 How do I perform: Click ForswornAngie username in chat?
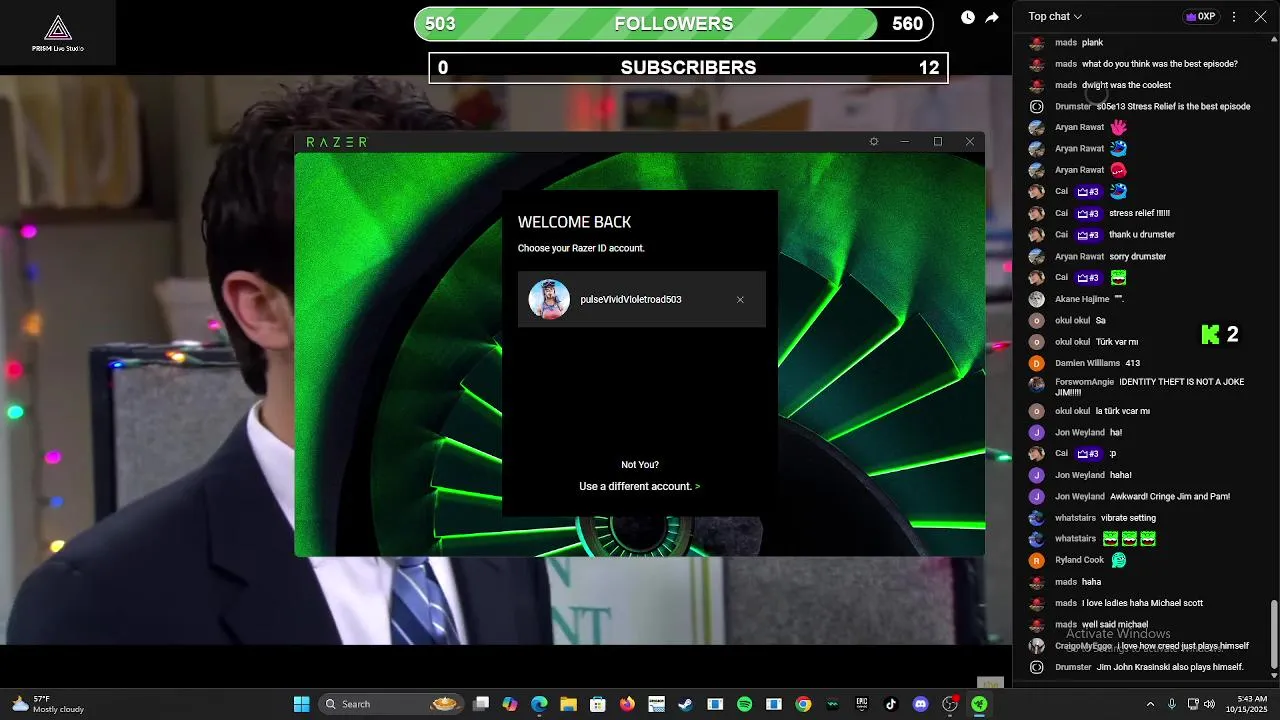point(1084,382)
